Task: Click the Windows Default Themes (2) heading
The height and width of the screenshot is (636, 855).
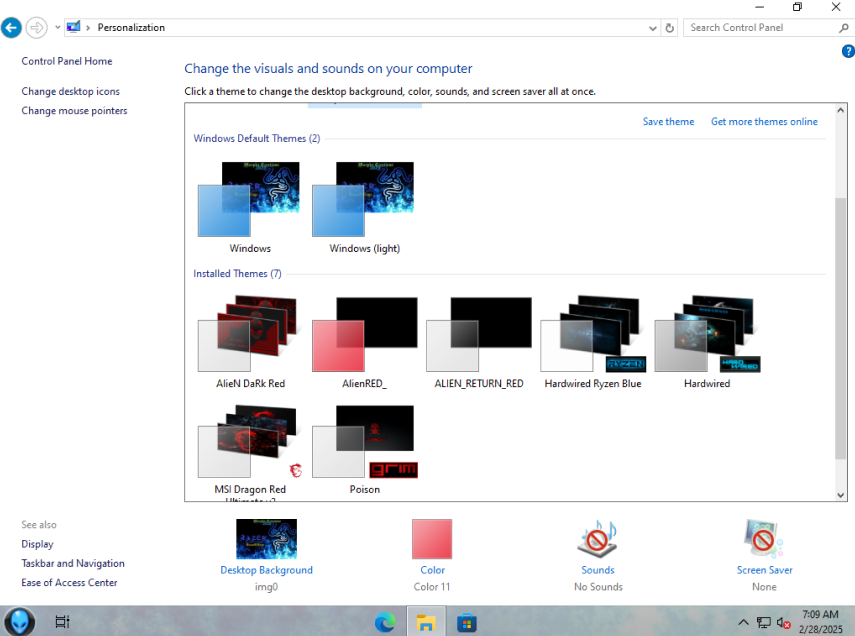Action: [257, 138]
